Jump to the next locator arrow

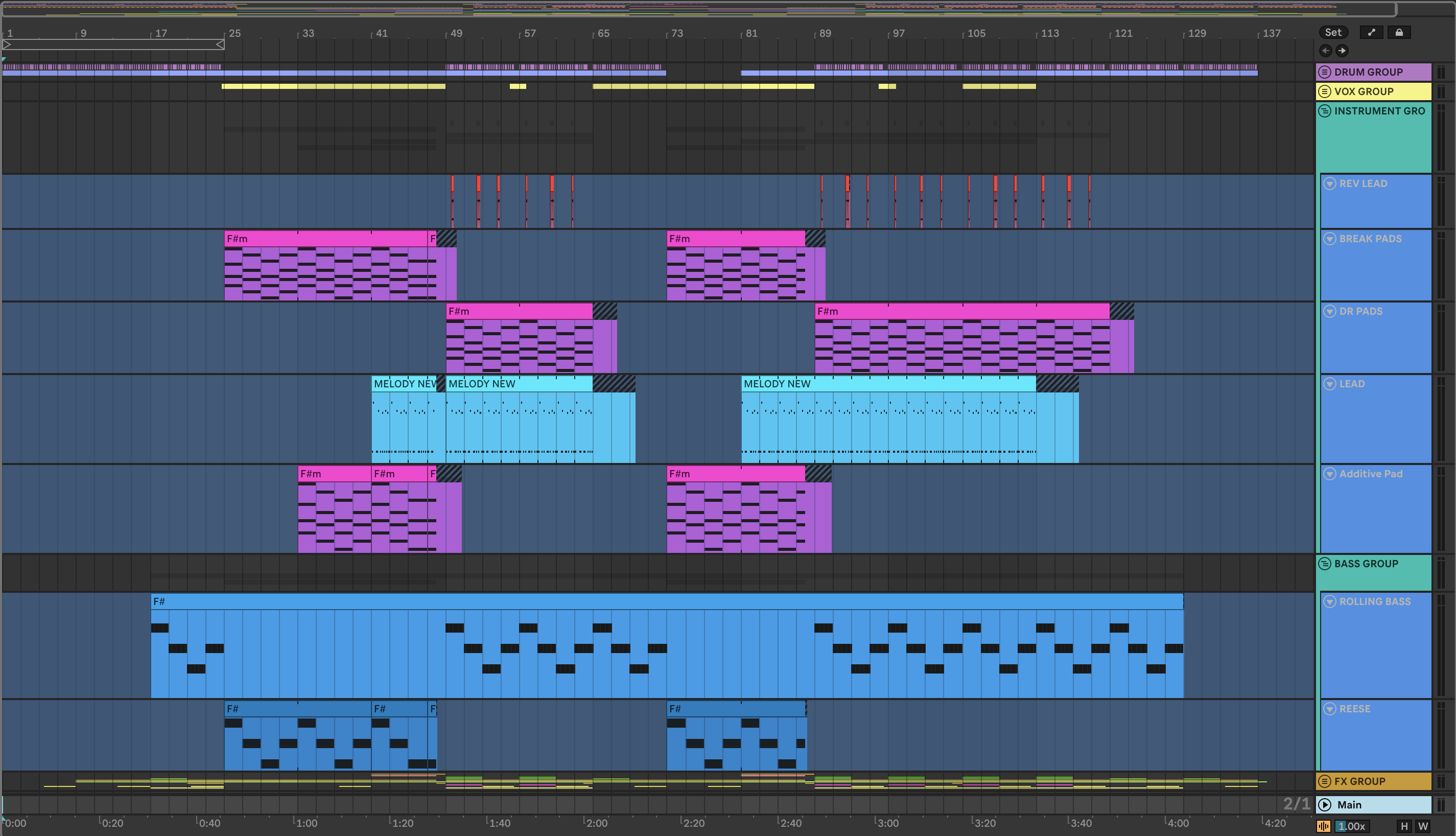click(1342, 51)
